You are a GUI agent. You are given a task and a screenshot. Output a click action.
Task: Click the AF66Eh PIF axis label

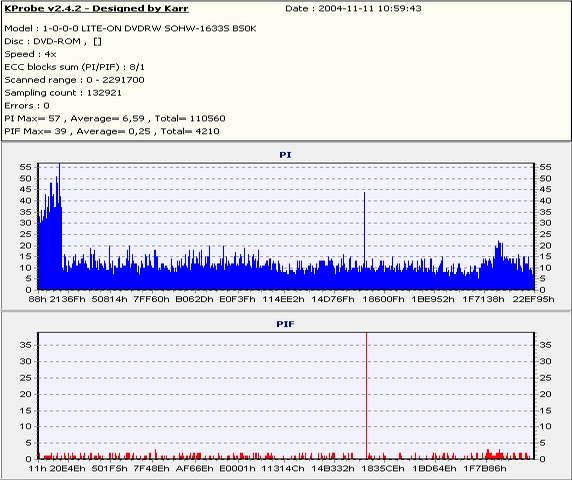(x=194, y=468)
